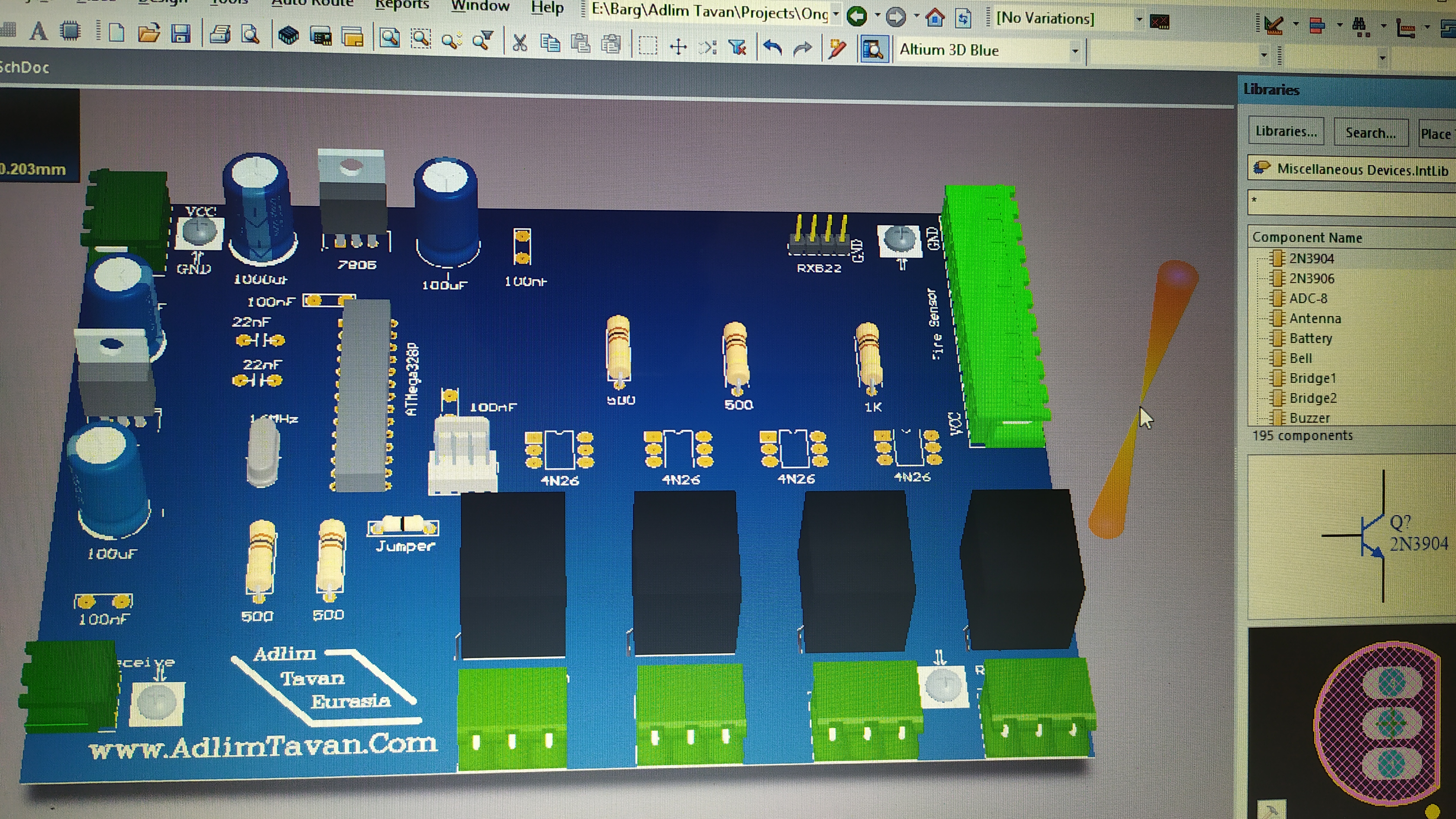Open Print Preview magnifier-page icon
The height and width of the screenshot is (819, 1456).
point(250,35)
